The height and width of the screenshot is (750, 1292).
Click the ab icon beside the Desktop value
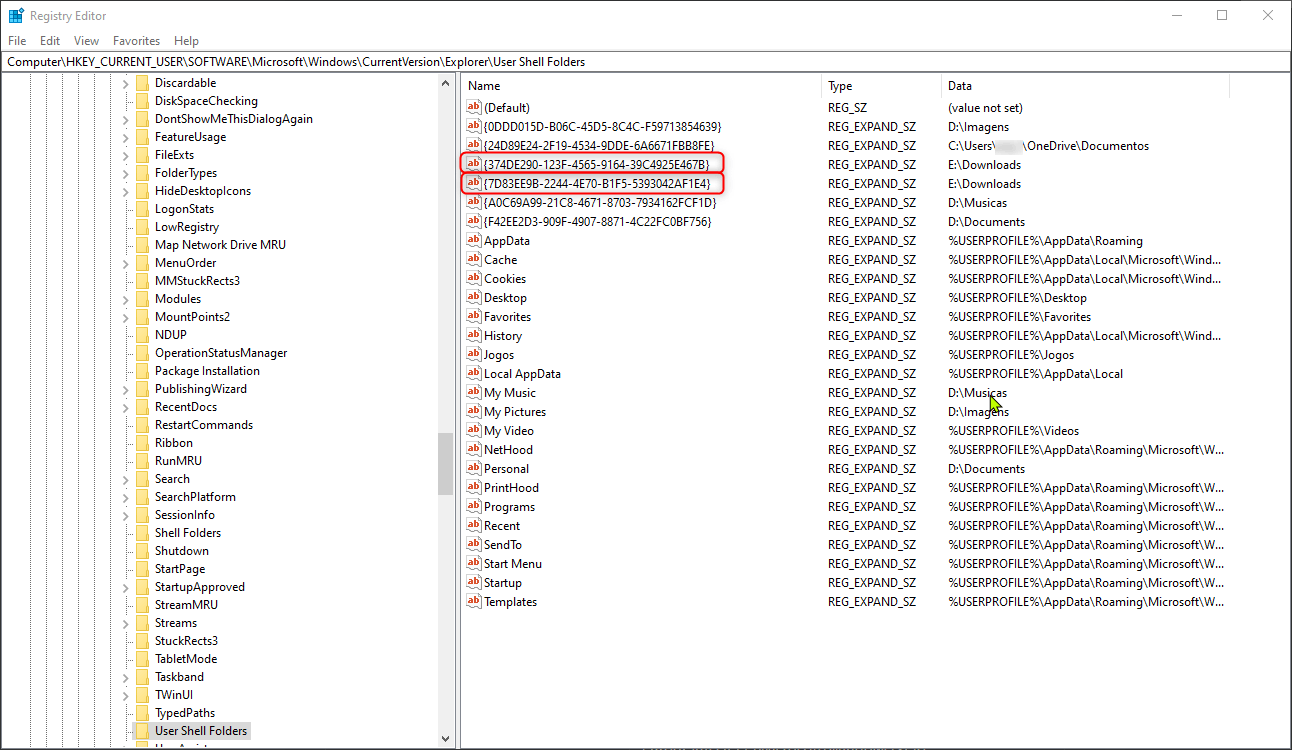(x=474, y=297)
